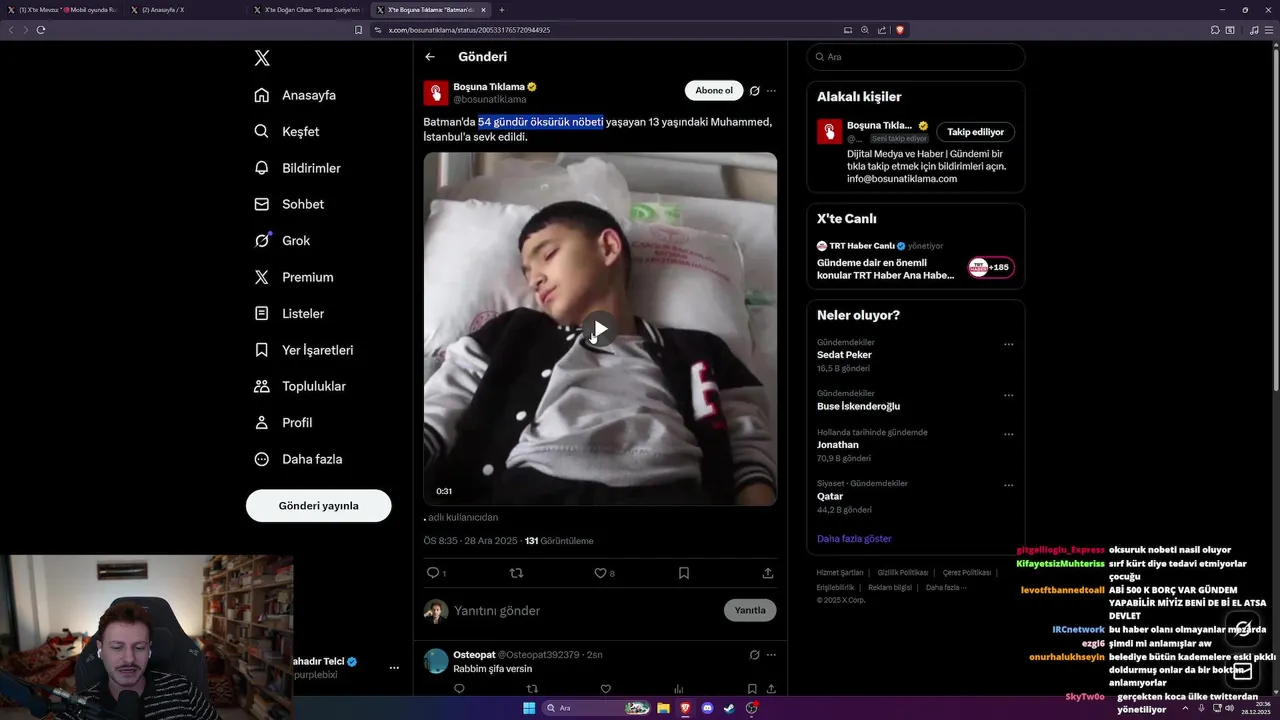Screen dimensions: 1280x720
Task: Open the Sedat Peker trend
Action: tap(845, 355)
